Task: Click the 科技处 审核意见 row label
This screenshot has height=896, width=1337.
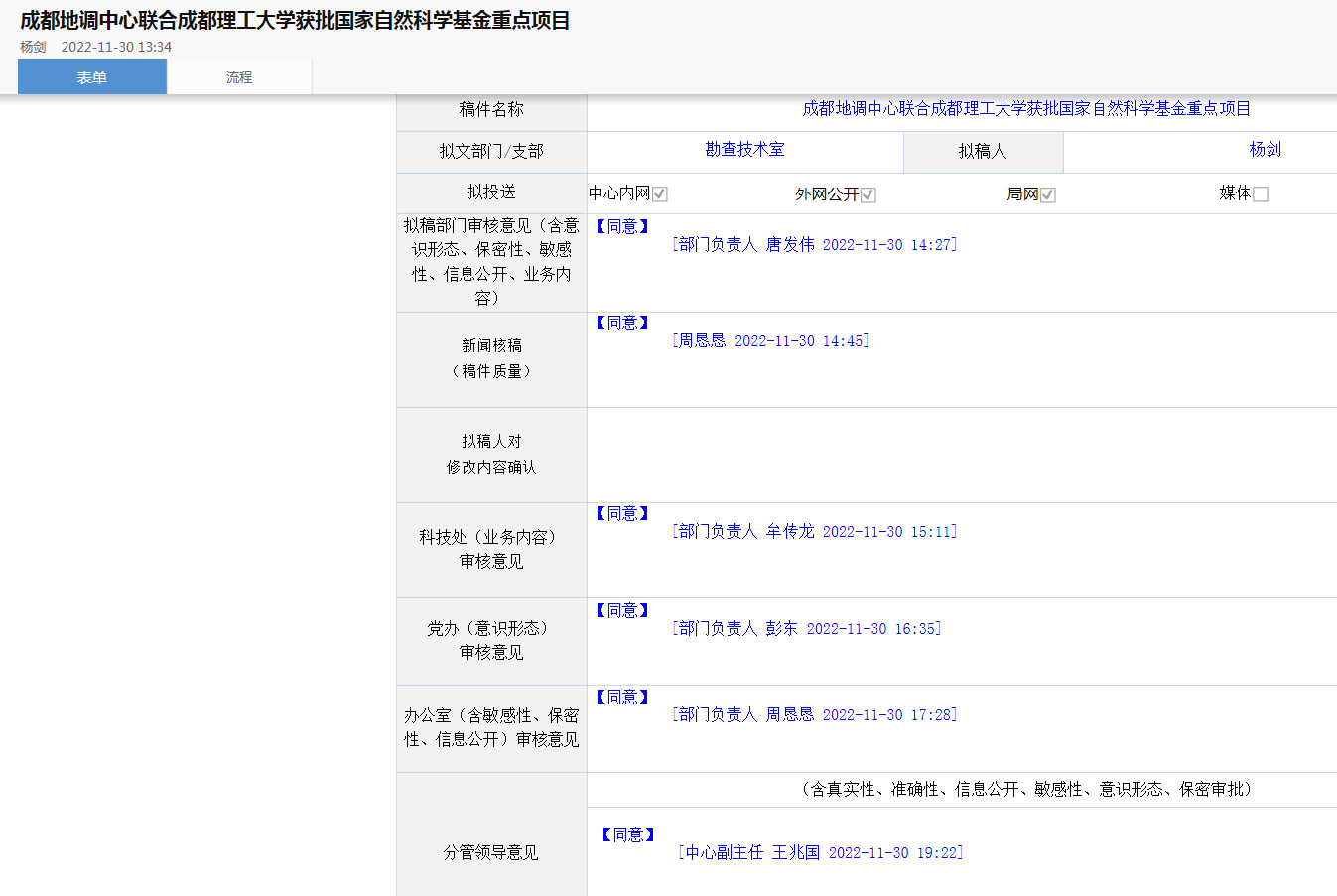Action: click(x=491, y=550)
